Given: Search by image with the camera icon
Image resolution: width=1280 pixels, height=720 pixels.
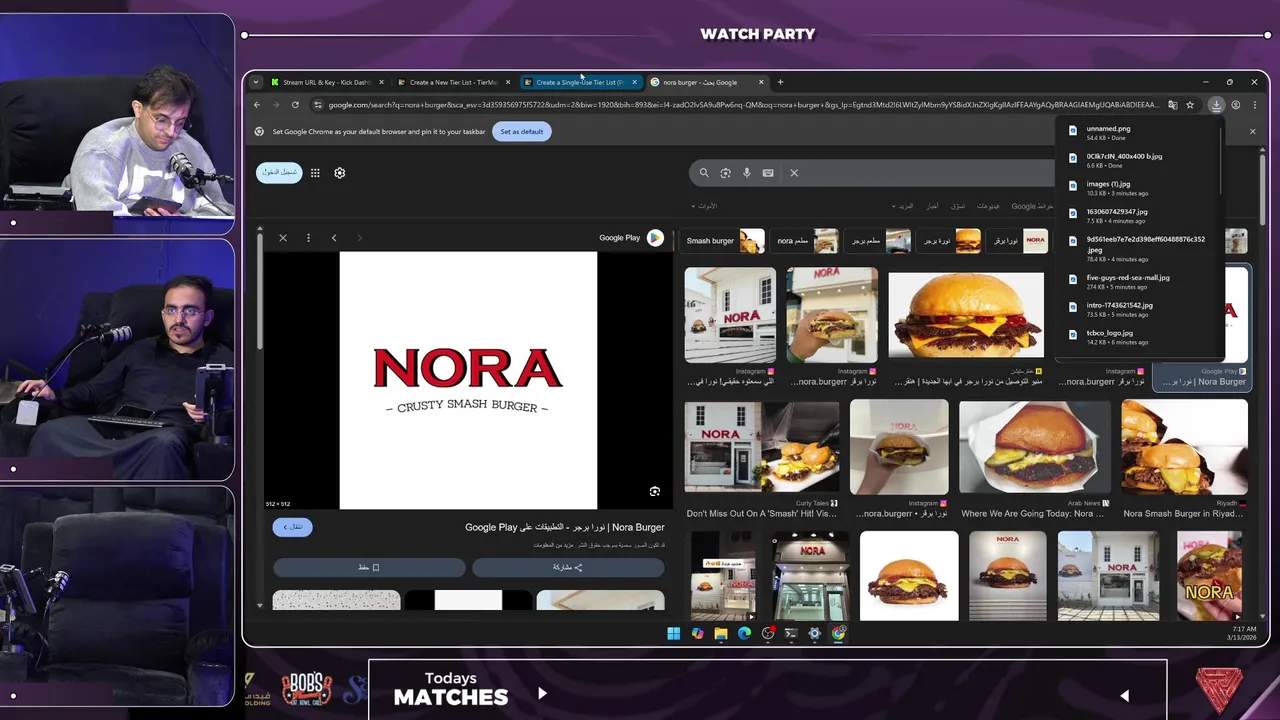Looking at the screenshot, I should [x=725, y=173].
